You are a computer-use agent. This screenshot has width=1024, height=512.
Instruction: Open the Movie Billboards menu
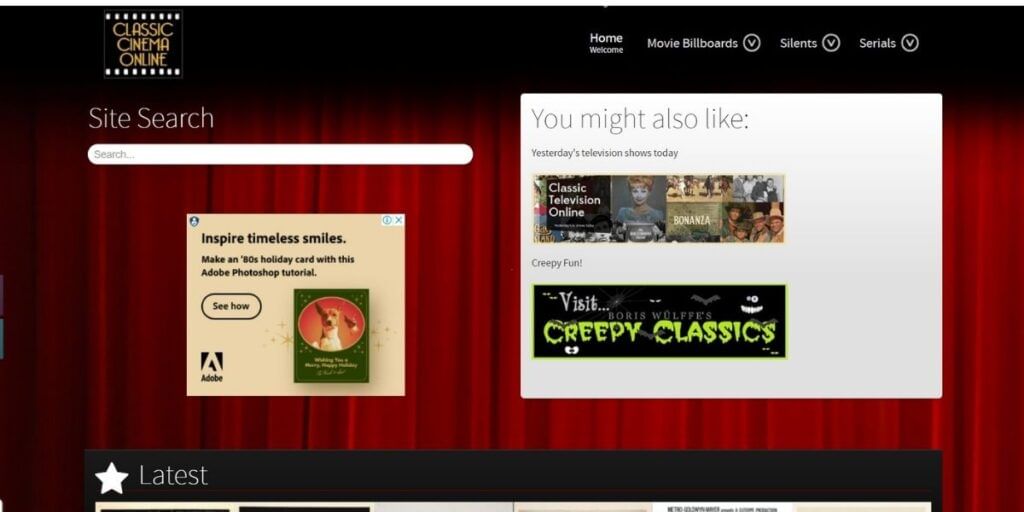point(692,43)
